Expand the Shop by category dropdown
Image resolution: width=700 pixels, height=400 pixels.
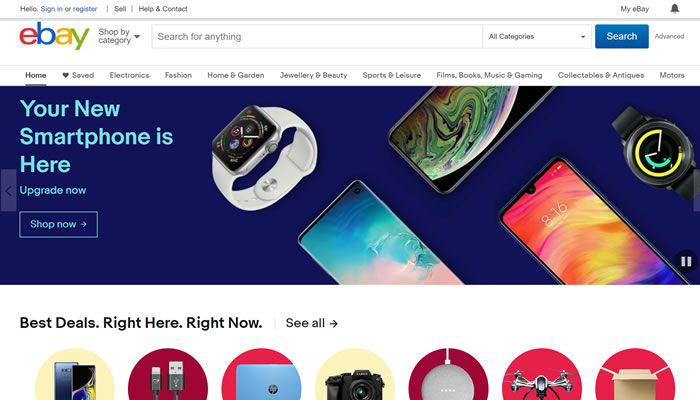(119, 36)
